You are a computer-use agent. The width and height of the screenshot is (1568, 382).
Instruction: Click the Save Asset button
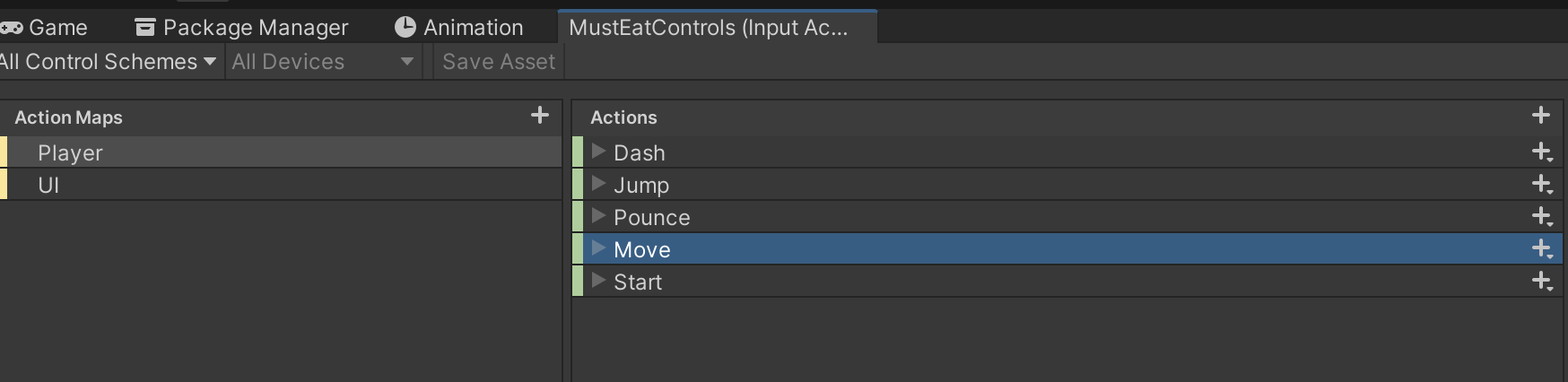coord(499,62)
